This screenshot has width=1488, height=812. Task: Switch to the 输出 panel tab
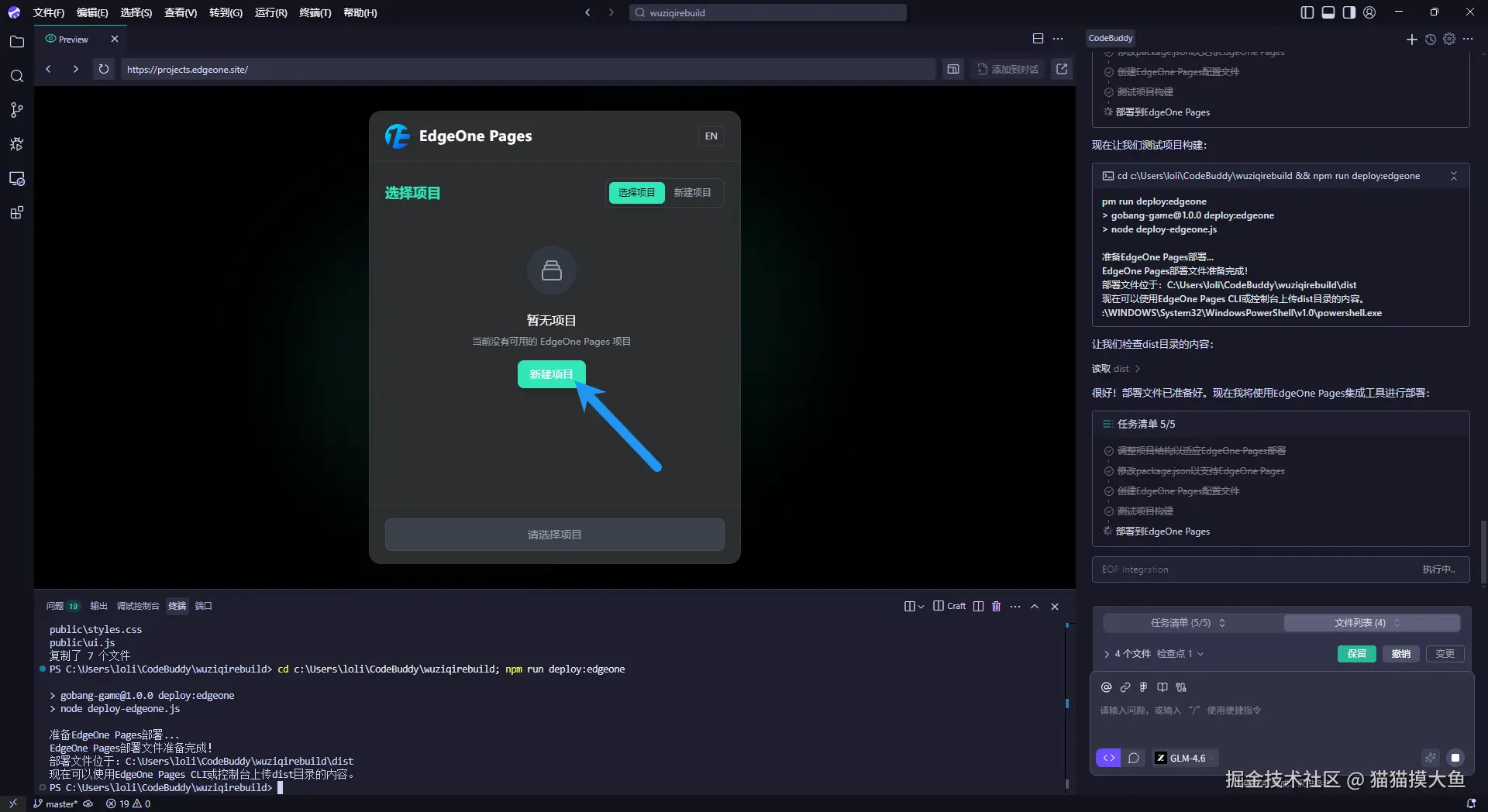tap(98, 606)
